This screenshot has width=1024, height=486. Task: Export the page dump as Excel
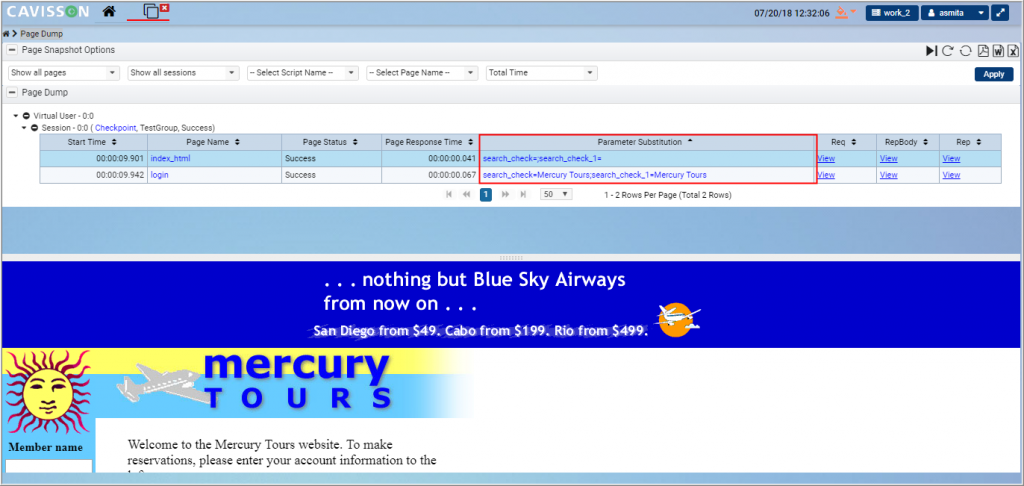(1013, 51)
